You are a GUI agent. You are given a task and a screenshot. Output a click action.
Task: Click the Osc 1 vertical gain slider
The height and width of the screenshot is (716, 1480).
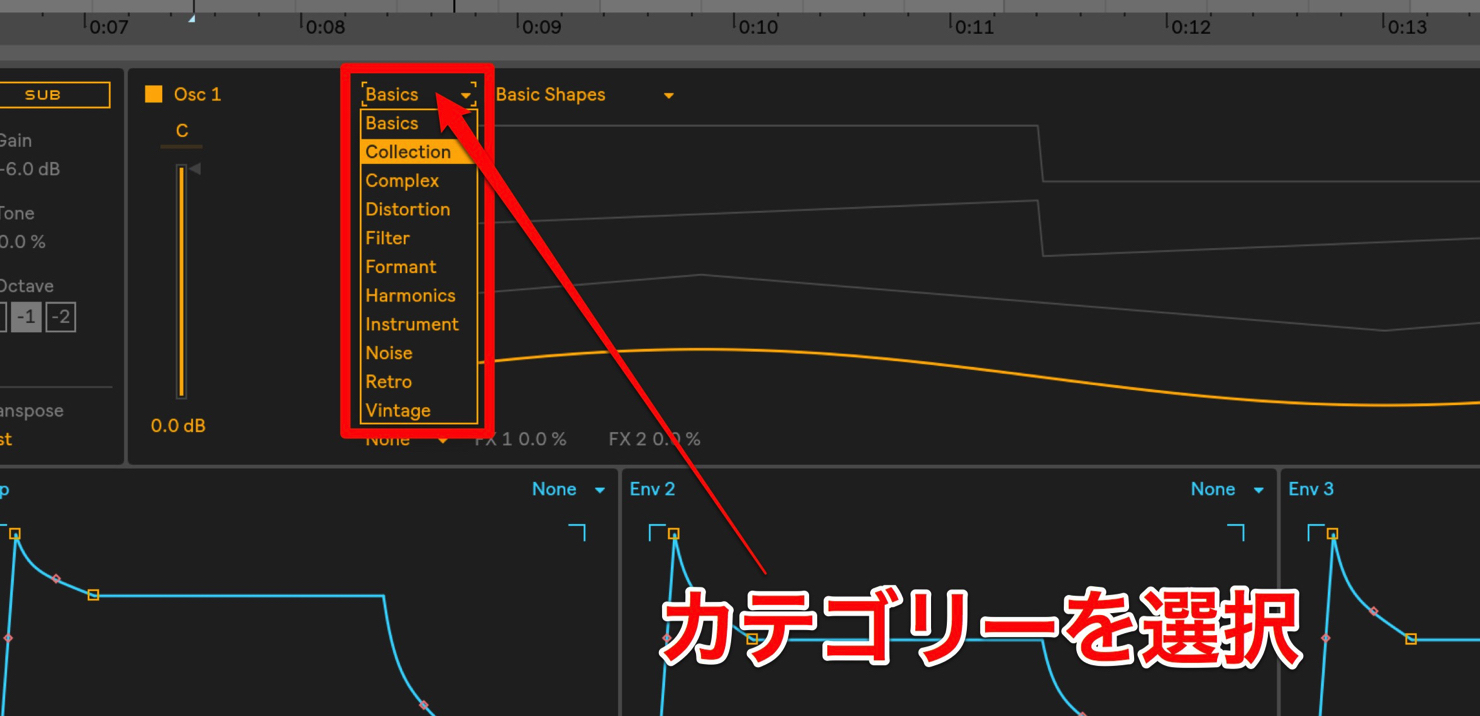pos(181,282)
